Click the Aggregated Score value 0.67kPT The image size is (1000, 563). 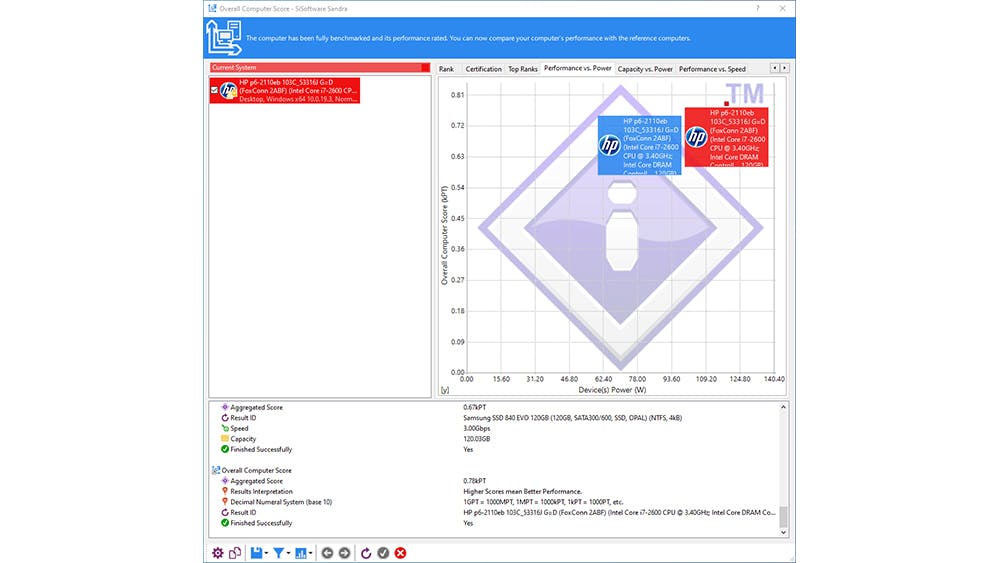[x=474, y=407]
